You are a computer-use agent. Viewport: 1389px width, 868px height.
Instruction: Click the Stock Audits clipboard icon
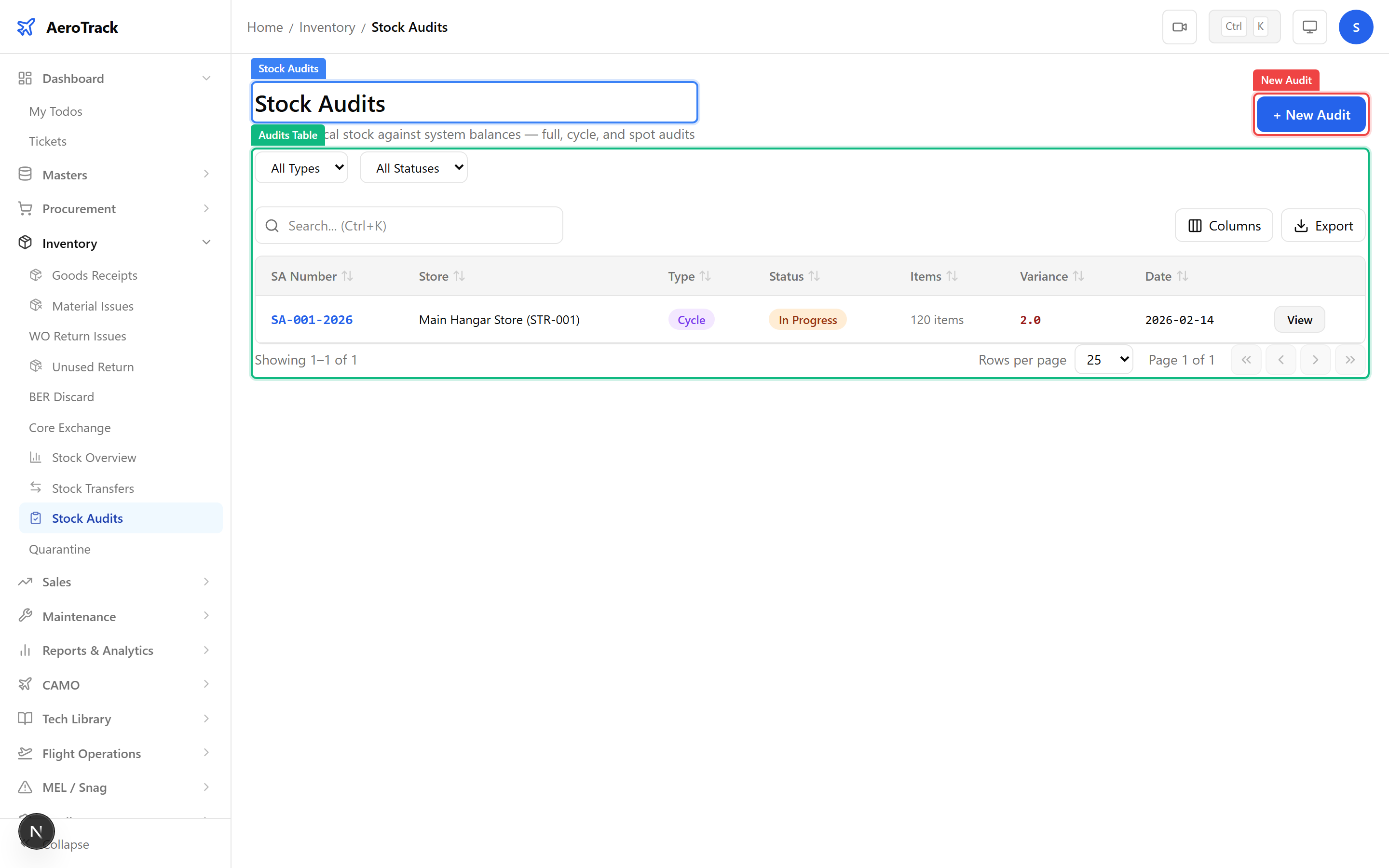coord(36,518)
